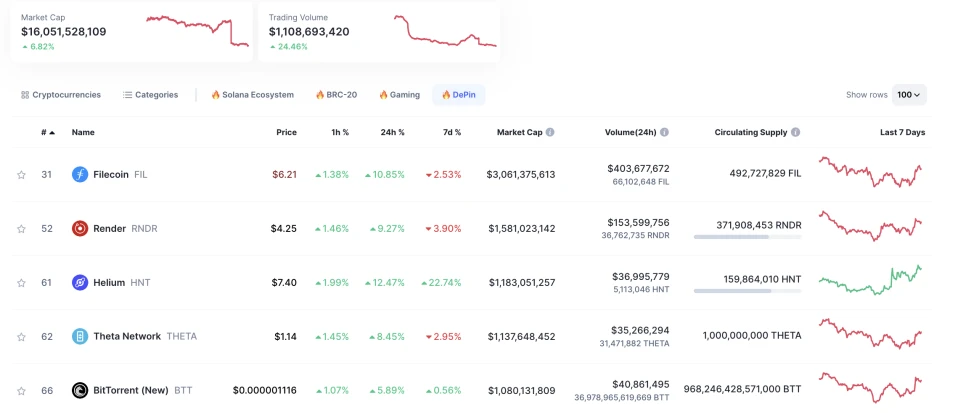Open the Theta Network coin page link

(127, 337)
